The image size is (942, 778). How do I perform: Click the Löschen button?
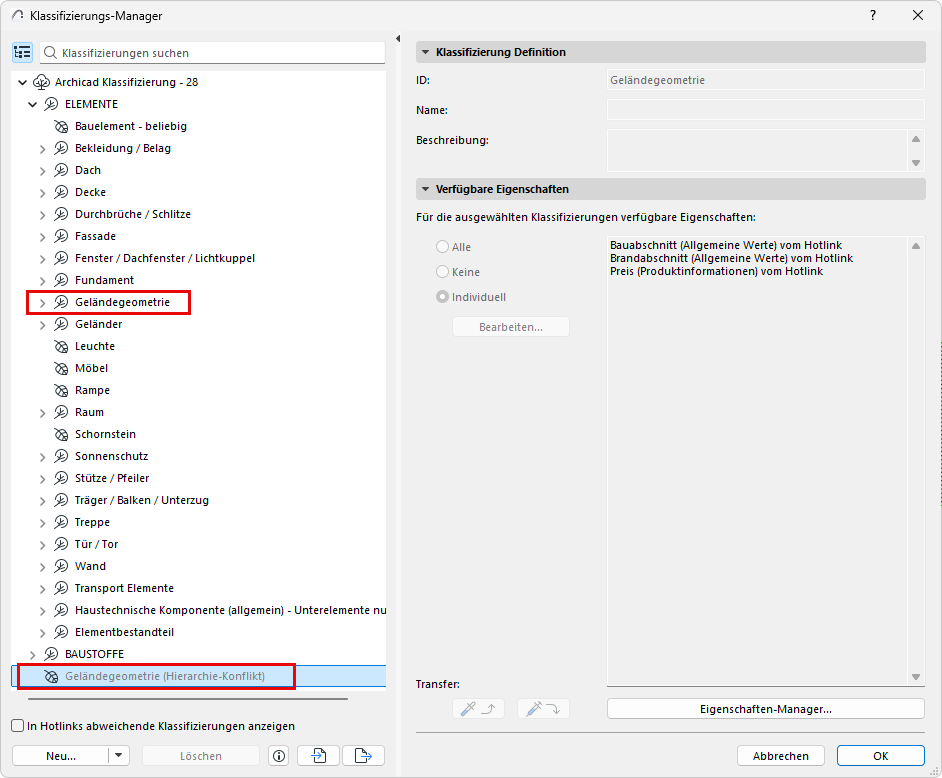201,756
